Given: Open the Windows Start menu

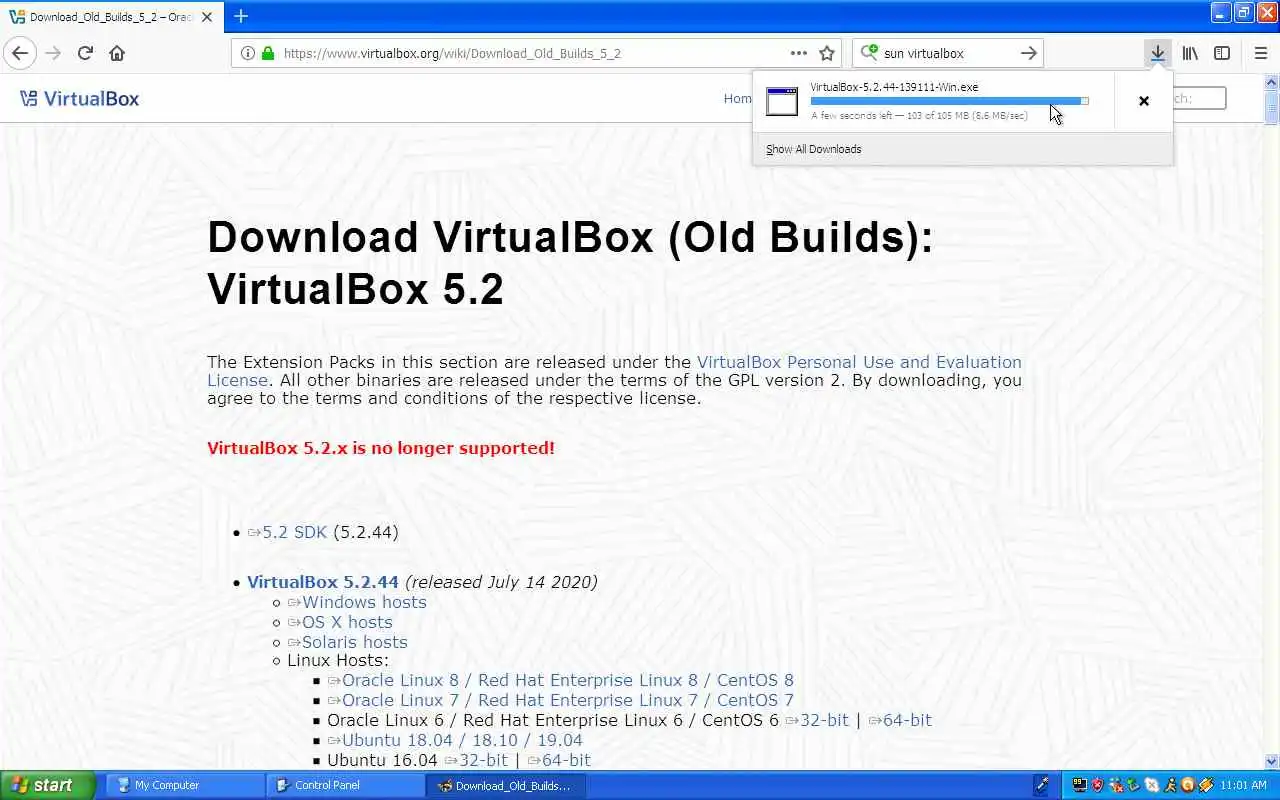Looking at the screenshot, I should [48, 785].
